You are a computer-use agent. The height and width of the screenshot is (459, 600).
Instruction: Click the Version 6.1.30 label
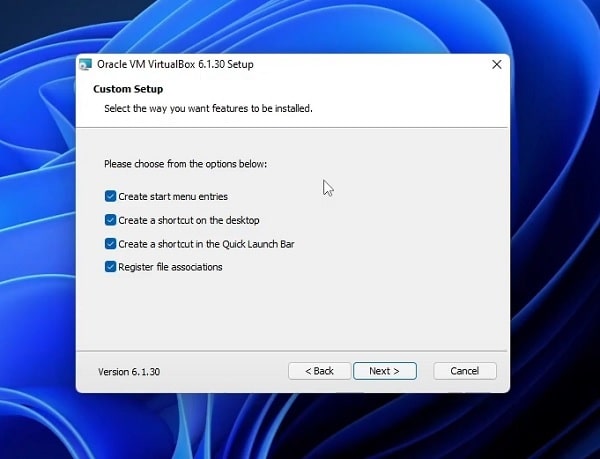click(x=129, y=372)
